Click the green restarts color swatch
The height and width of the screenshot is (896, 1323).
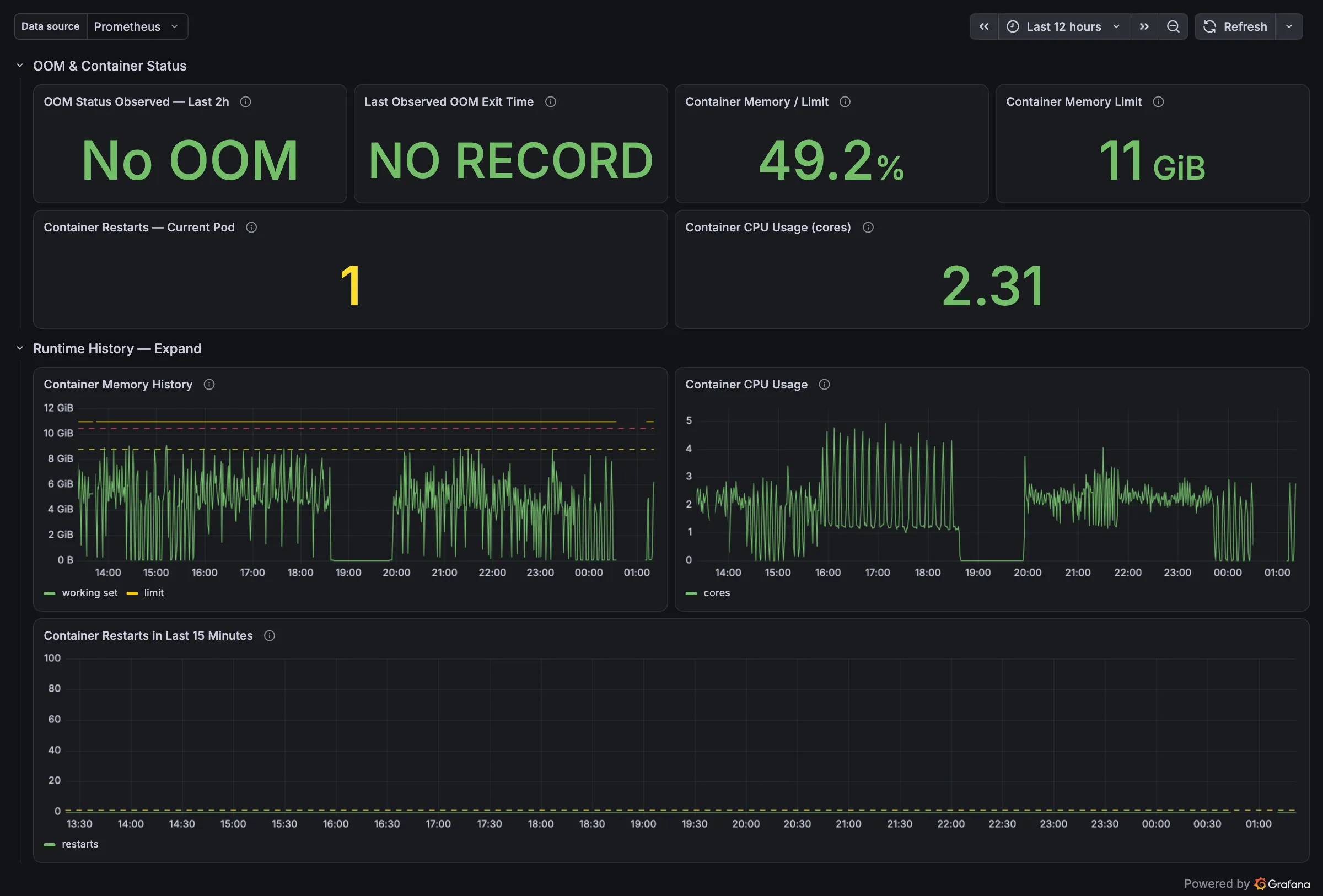50,845
